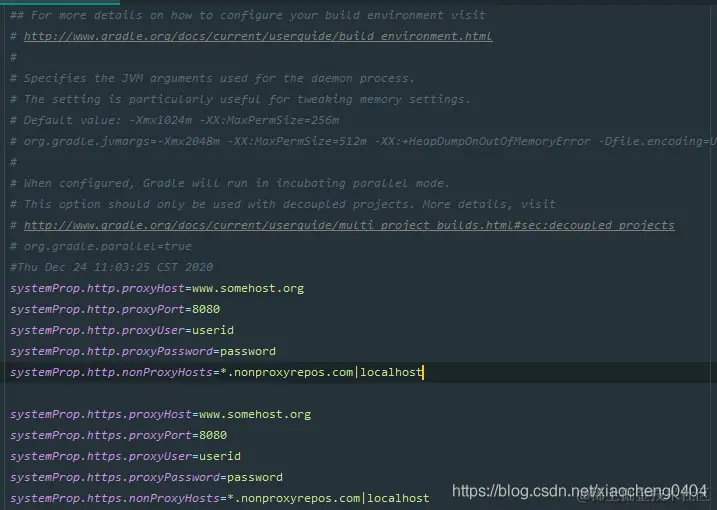Click the '#Thu Dec 24 11:03:25 CST 2020' line
This screenshot has width=717, height=510.
click(x=112, y=267)
